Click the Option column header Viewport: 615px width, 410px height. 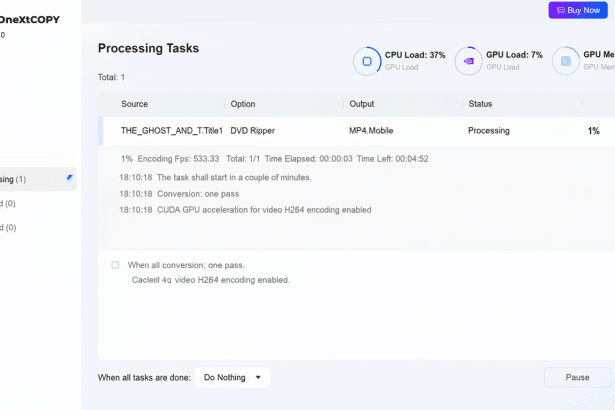243,104
